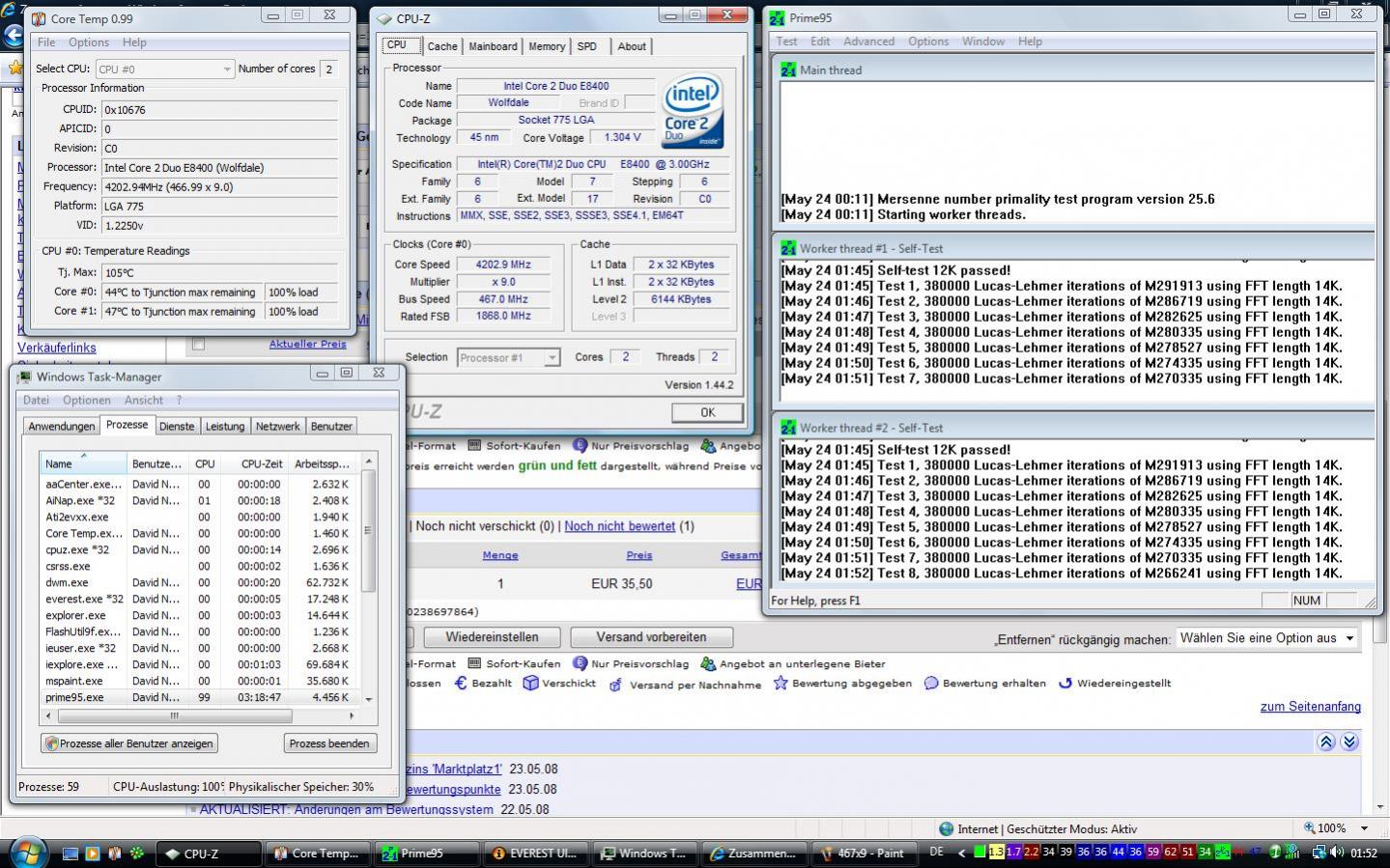Click the yellow 1.3 tray sensor icon
This screenshot has width=1390, height=868.
(x=996, y=852)
